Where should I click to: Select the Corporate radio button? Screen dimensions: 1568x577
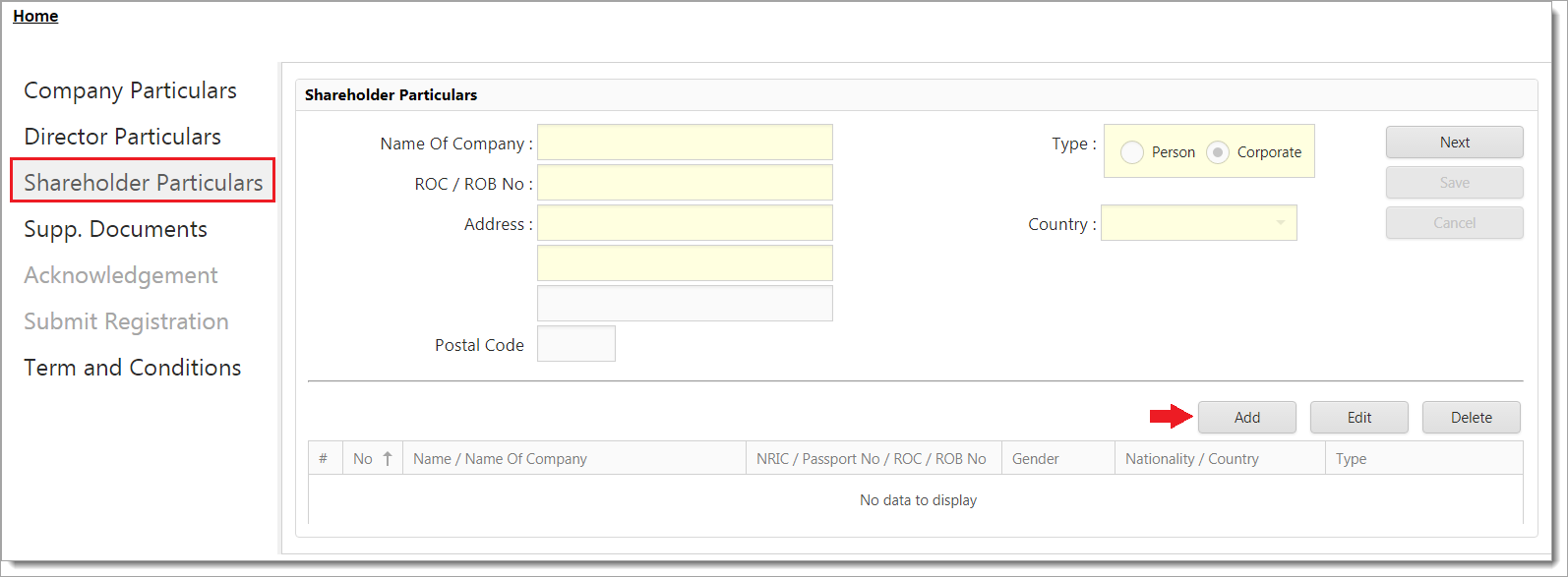1218,152
